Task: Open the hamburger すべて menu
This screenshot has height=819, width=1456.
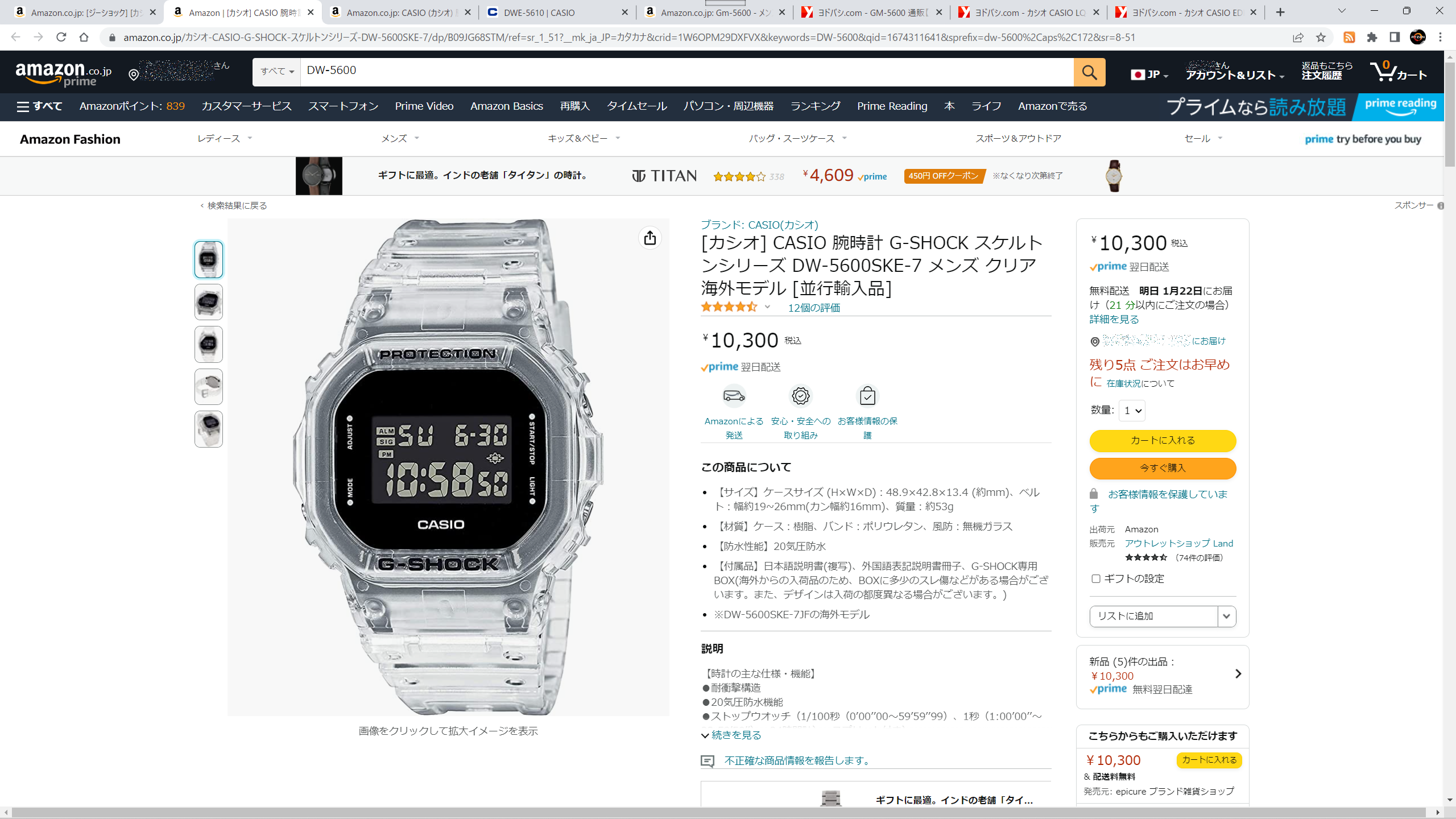Action: 39,106
